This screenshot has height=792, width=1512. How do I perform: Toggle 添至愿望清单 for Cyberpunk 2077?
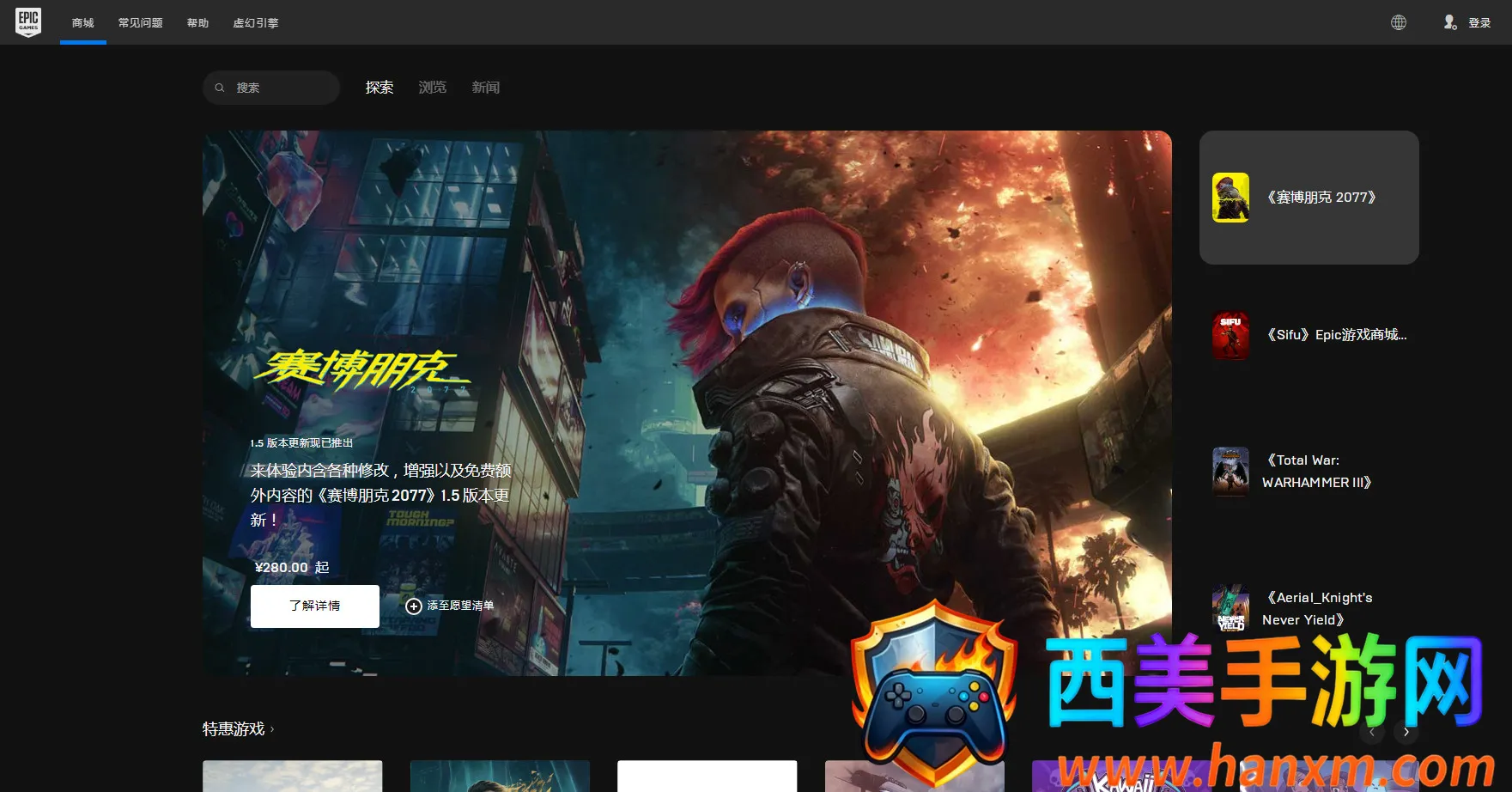tap(450, 606)
